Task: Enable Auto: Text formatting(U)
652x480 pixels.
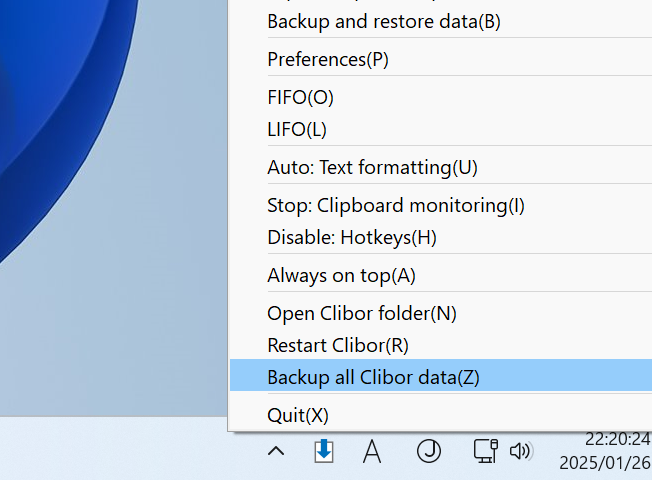Action: pos(441,168)
